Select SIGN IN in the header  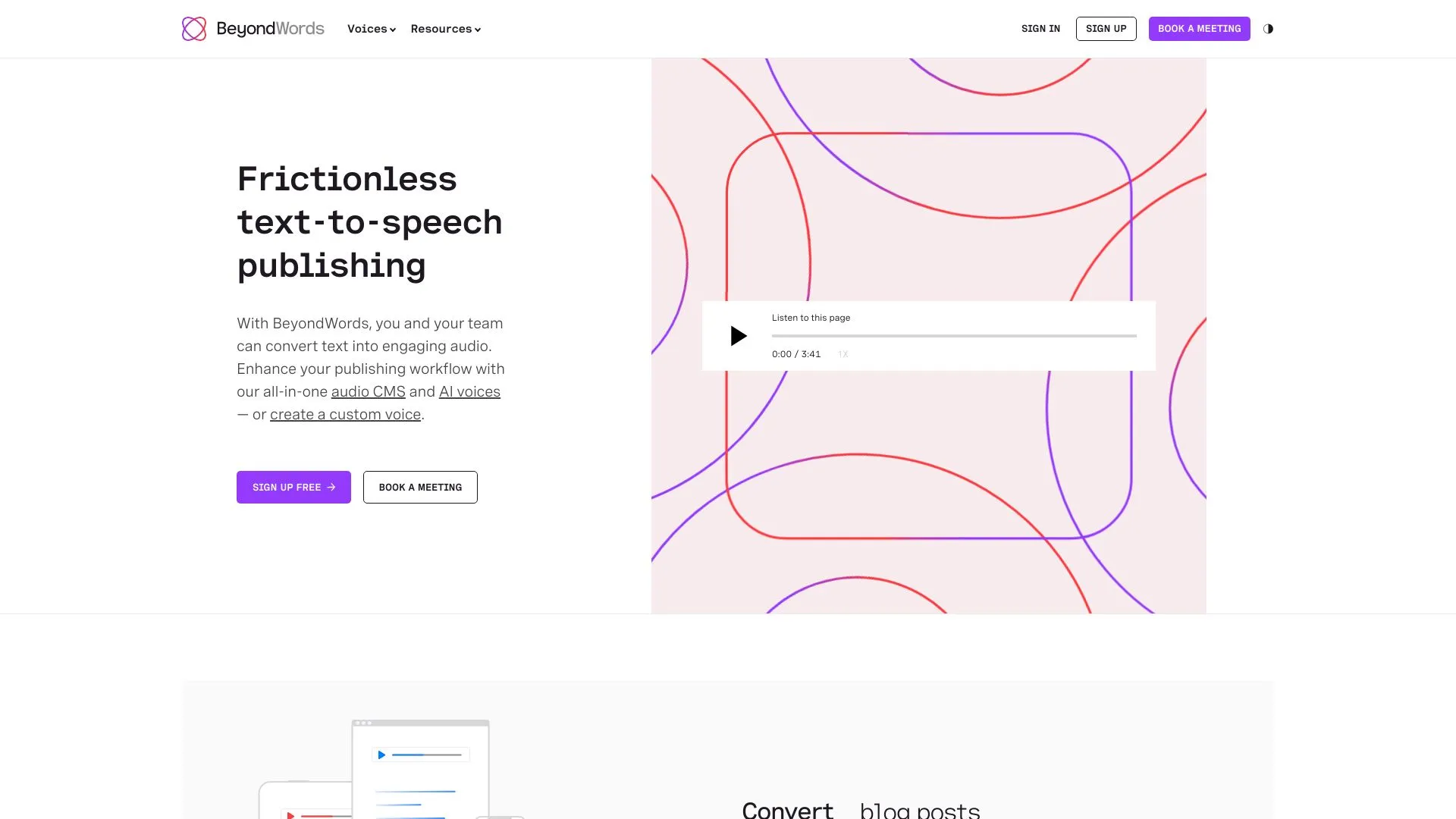(1040, 29)
